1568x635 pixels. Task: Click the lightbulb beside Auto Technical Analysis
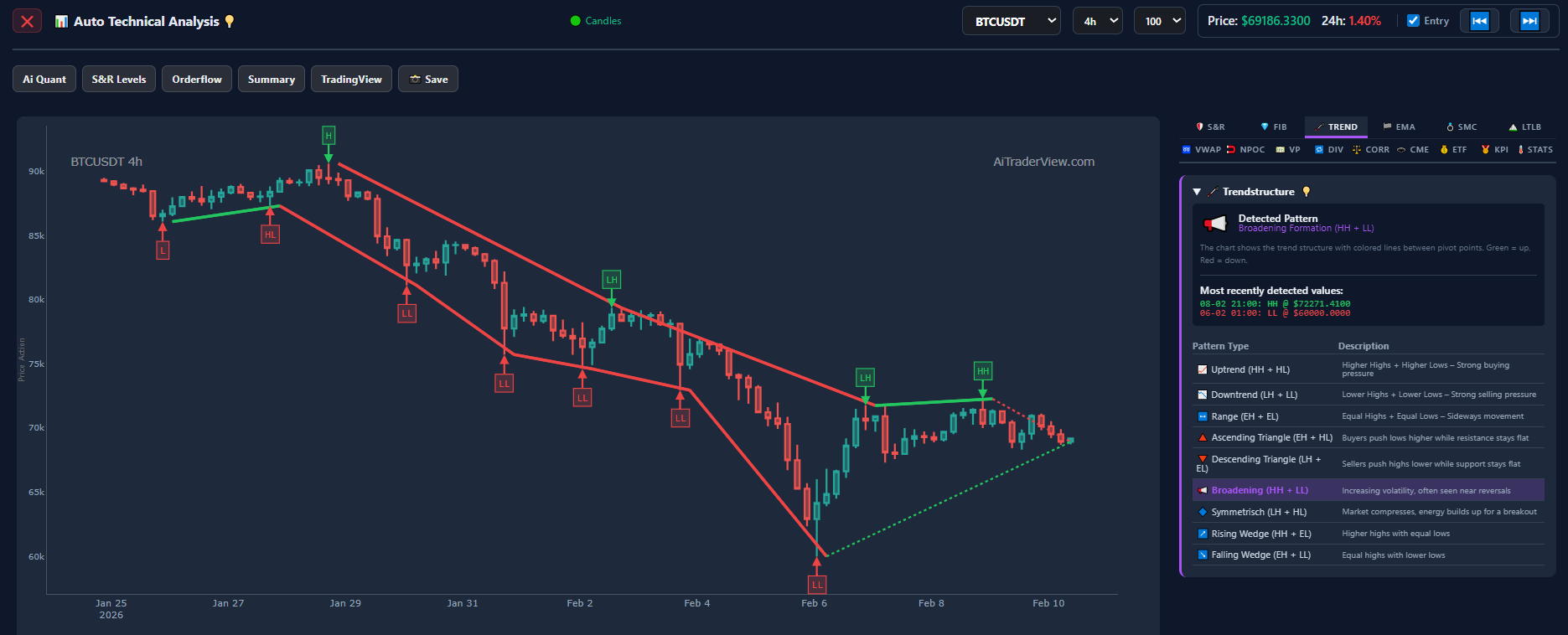[x=230, y=22]
